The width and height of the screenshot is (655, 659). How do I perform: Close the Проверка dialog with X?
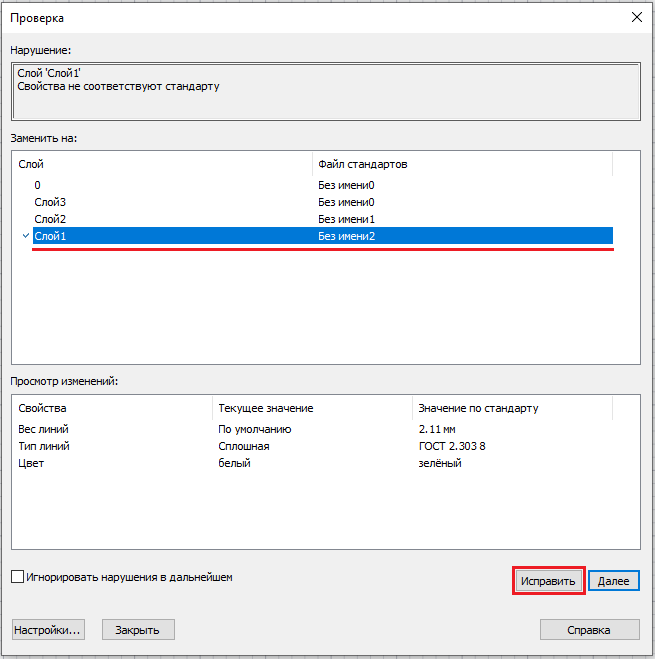(636, 17)
